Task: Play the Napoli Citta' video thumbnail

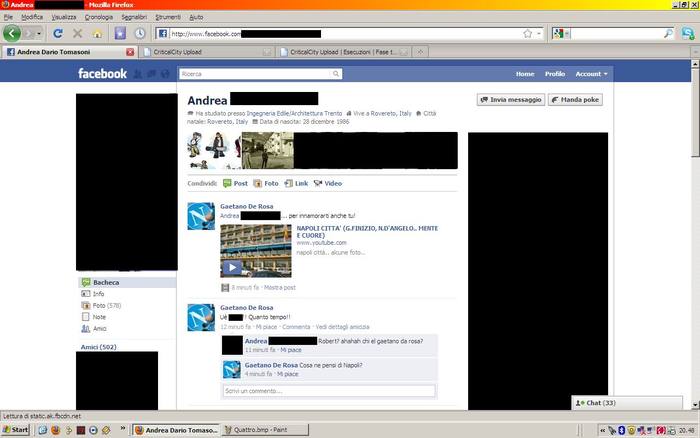Action: (x=256, y=251)
